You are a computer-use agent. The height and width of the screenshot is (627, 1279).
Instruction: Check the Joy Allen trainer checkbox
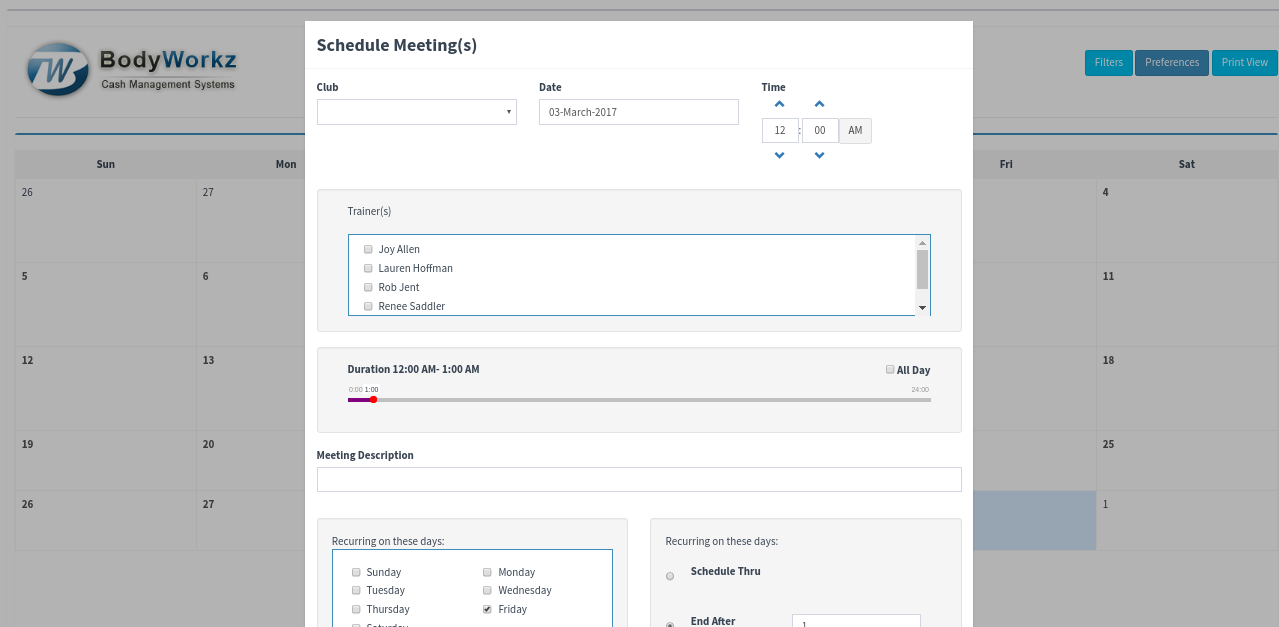(x=368, y=249)
